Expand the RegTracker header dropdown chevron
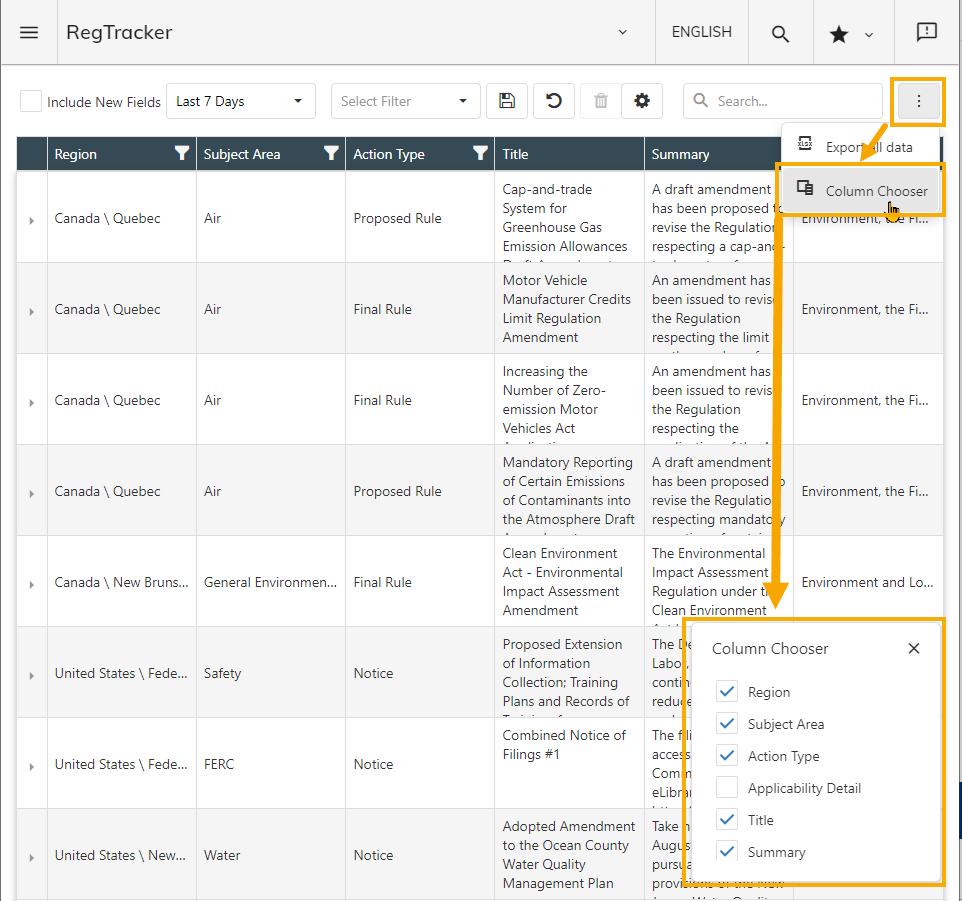 [x=622, y=32]
